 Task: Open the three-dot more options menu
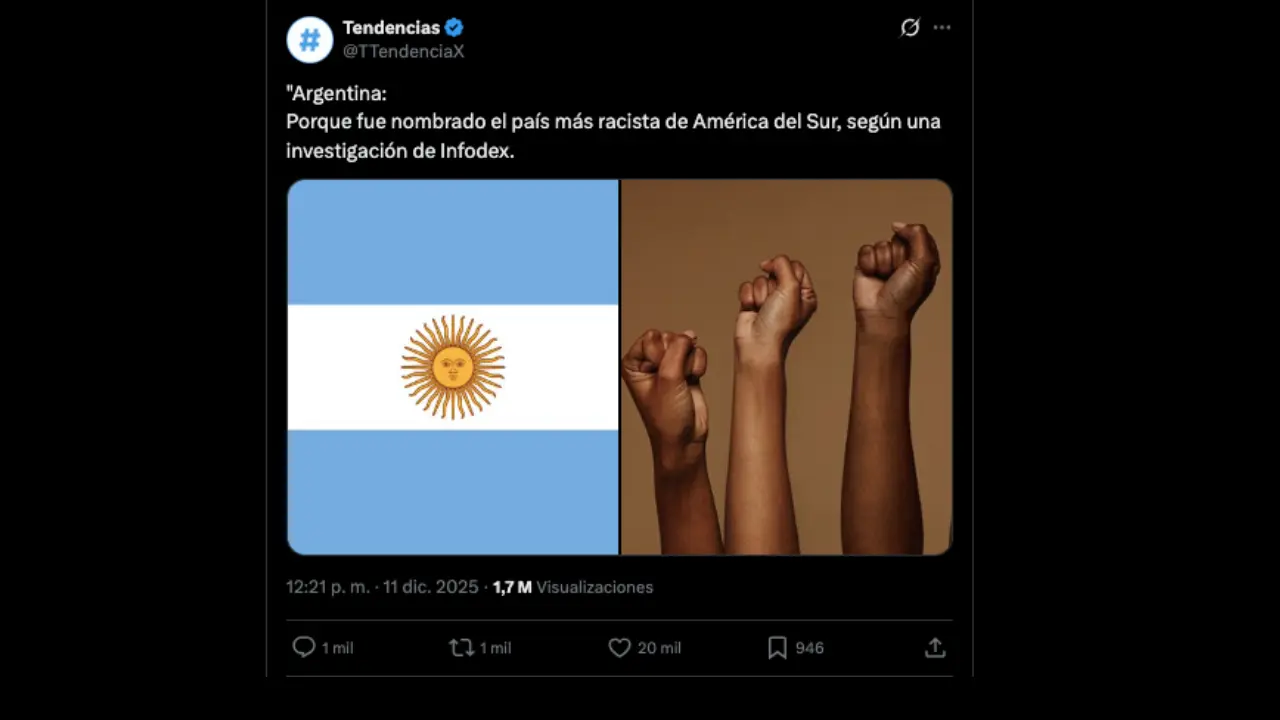(942, 28)
